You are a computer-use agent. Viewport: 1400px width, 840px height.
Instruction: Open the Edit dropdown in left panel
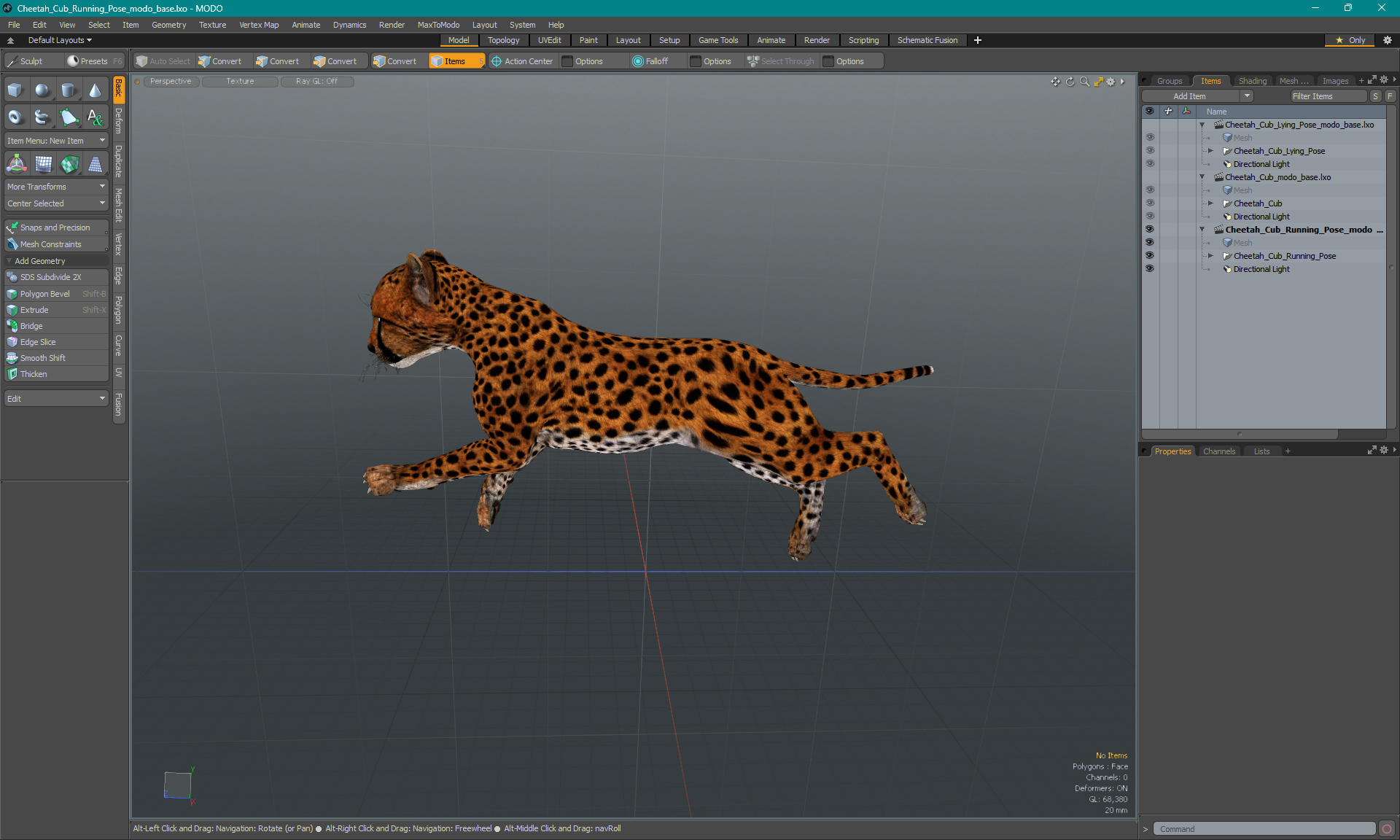(56, 399)
